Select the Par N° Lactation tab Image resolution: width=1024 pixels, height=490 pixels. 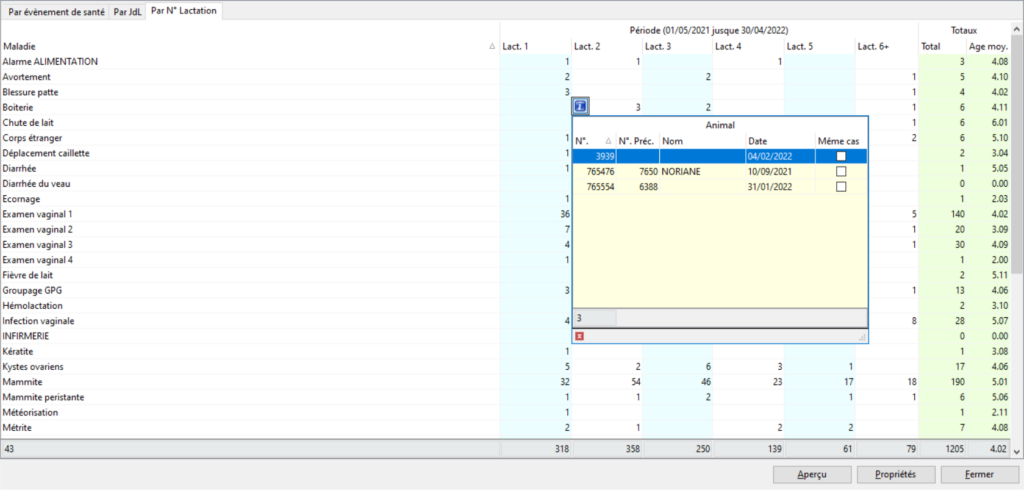coord(184,11)
